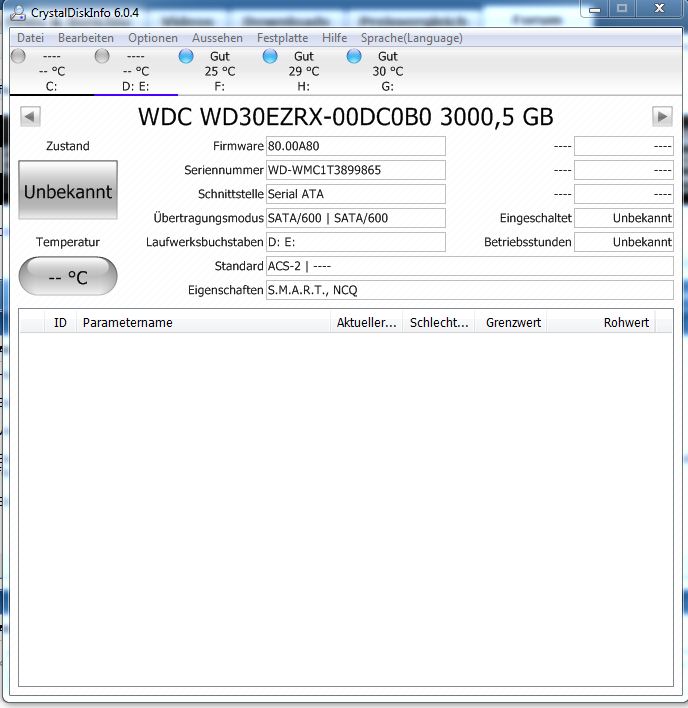This screenshot has height=708, width=688.
Task: Select the blue status orb for drive G:
Action: click(354, 56)
